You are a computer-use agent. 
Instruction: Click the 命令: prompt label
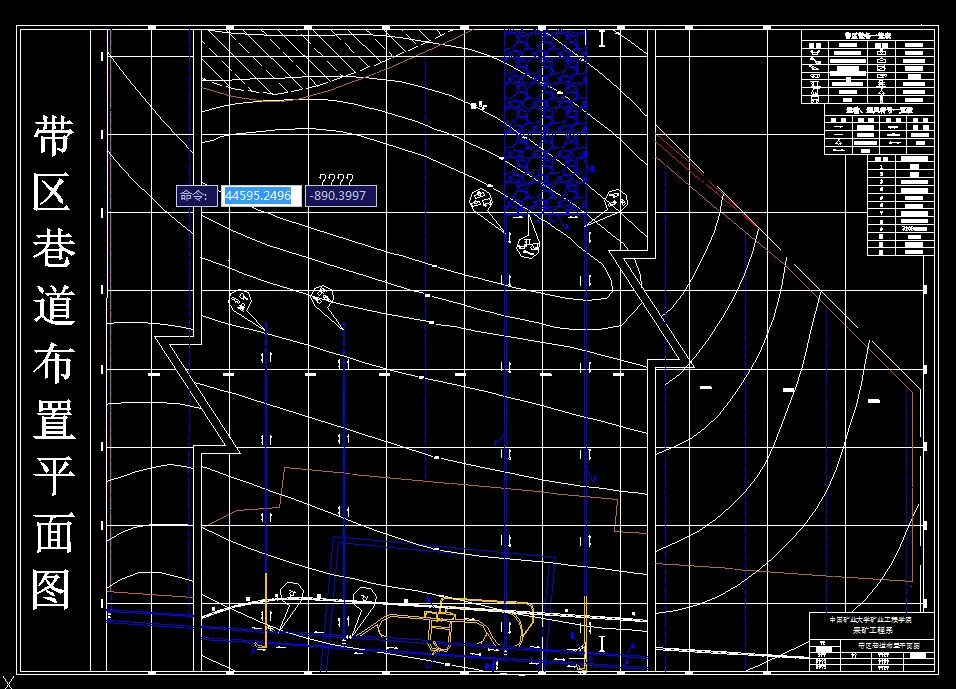[197, 196]
